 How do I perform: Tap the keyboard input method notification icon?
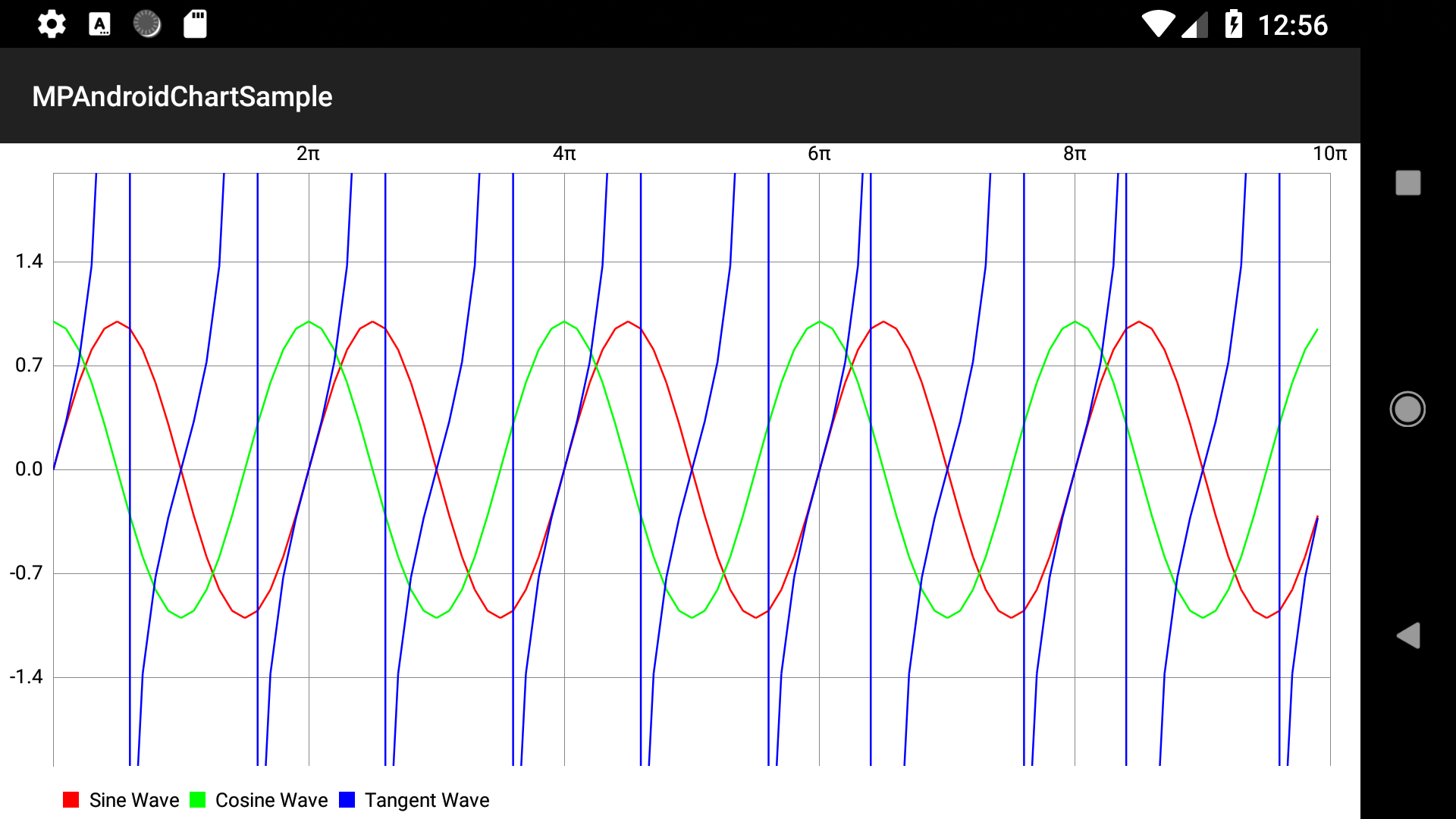[x=99, y=24]
